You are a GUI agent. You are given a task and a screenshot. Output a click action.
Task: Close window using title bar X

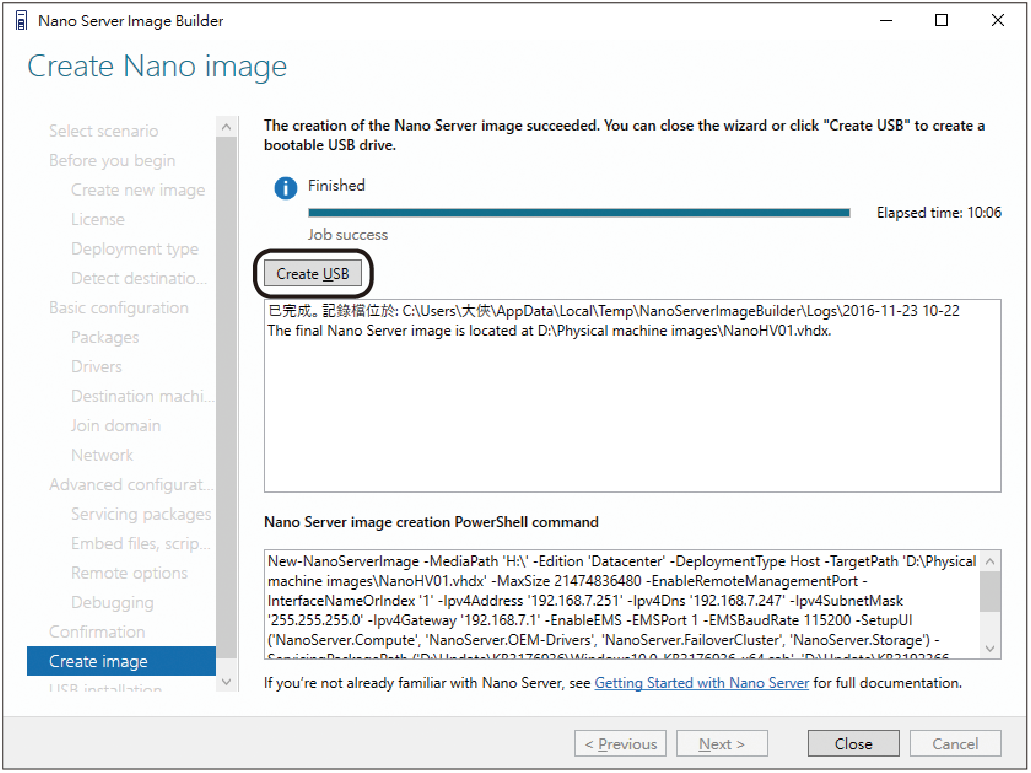(997, 20)
